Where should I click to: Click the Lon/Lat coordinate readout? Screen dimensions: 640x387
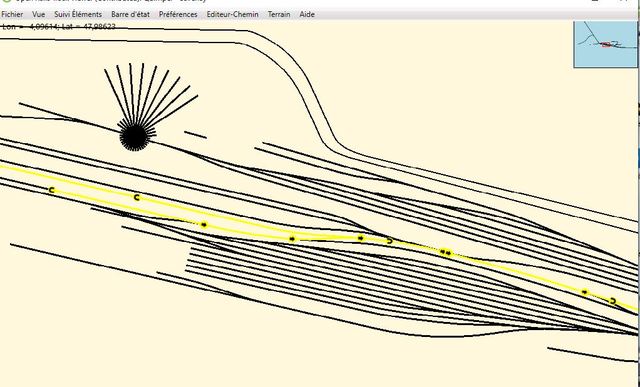point(59,27)
